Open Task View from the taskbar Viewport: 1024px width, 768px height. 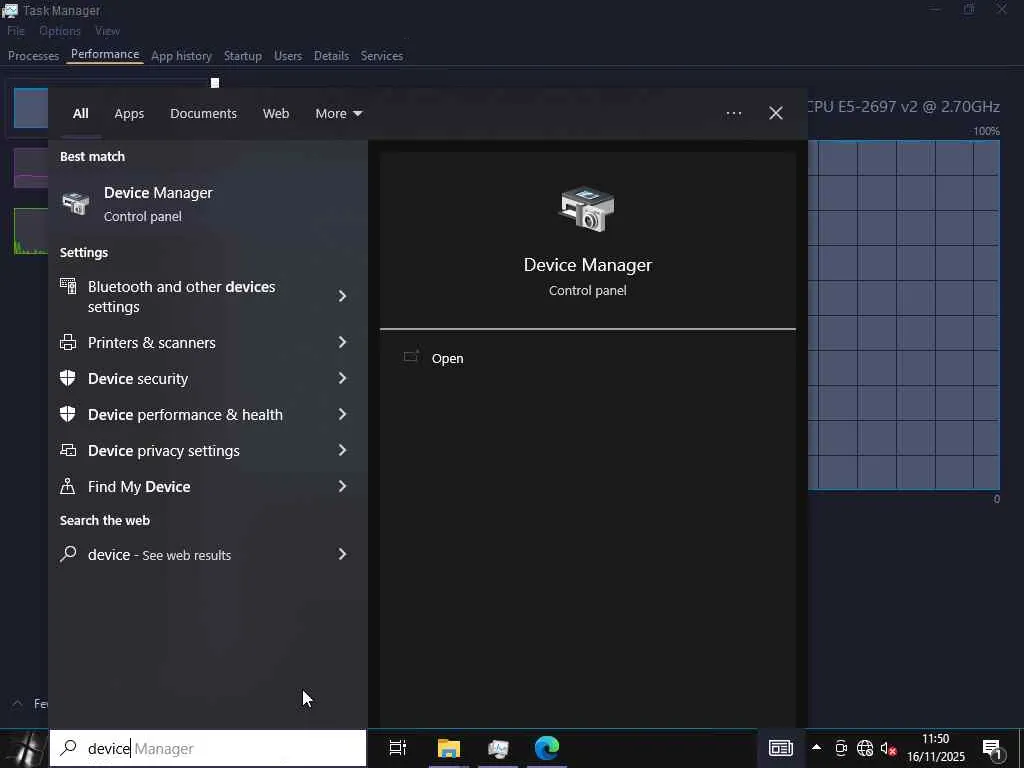[398, 748]
